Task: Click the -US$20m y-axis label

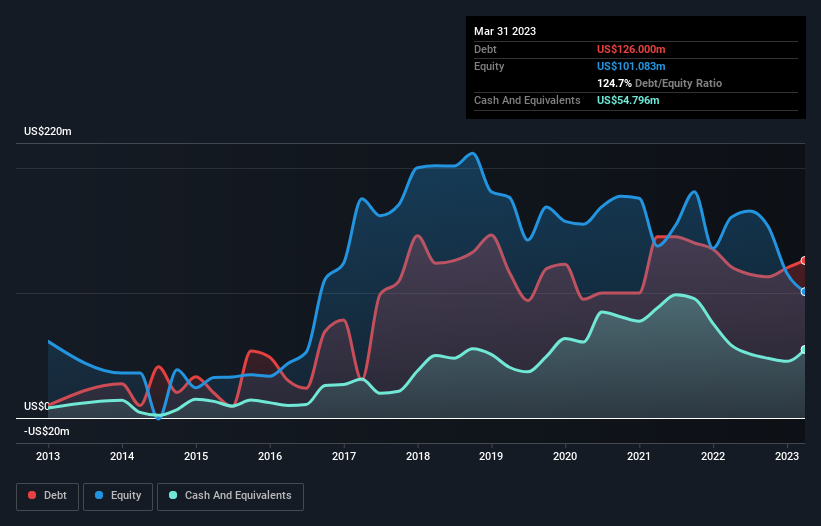Action: click(x=47, y=431)
